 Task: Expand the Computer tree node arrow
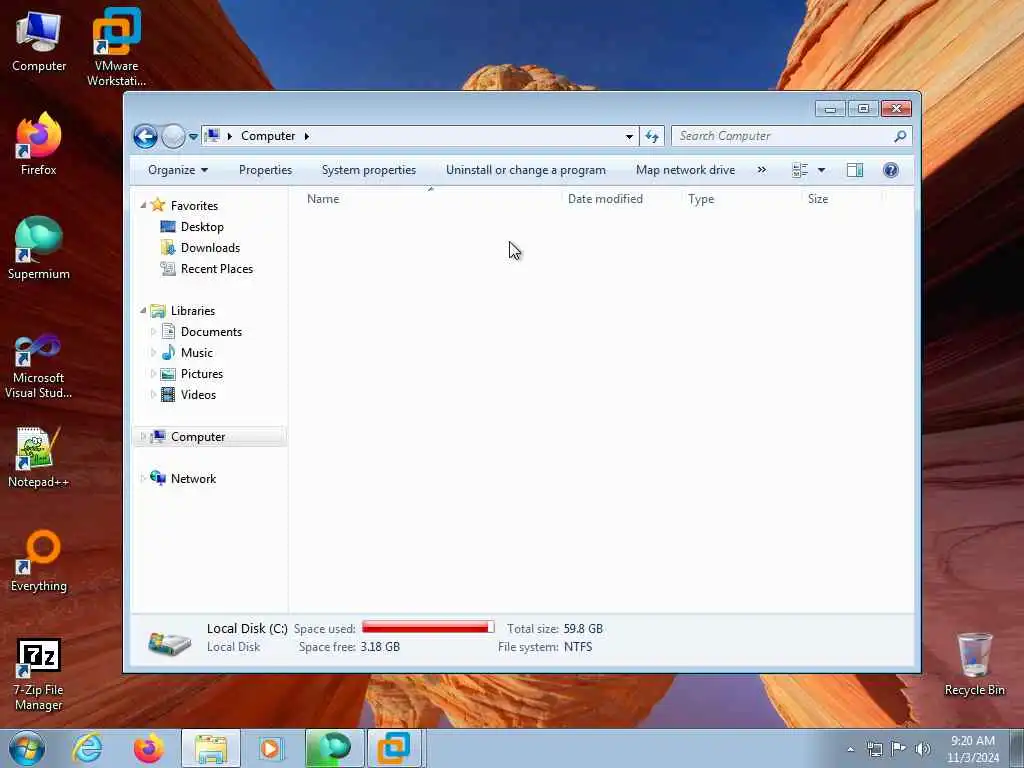[143, 436]
